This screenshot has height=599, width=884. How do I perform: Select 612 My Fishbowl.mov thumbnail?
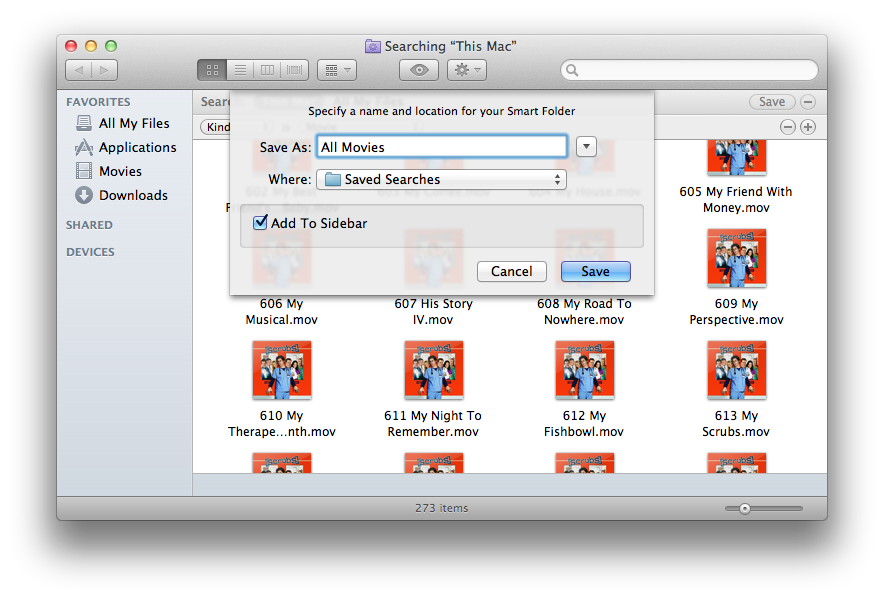pos(585,370)
